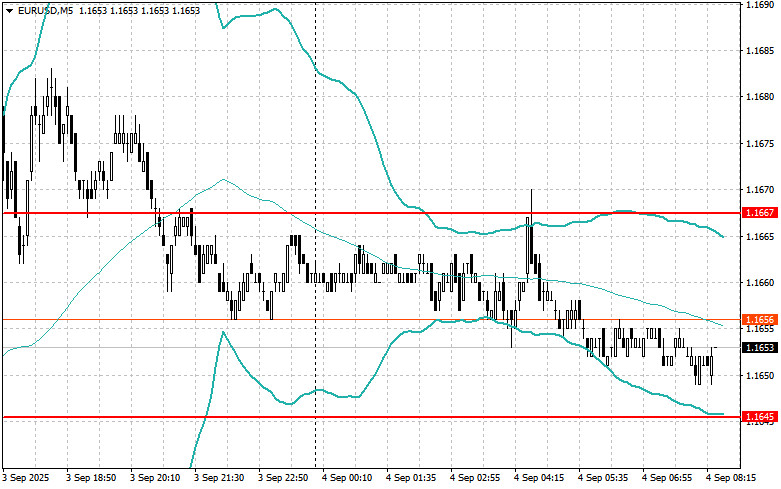Select the 1.1656 orange price label
This screenshot has width=781, height=489.
[x=760, y=320]
